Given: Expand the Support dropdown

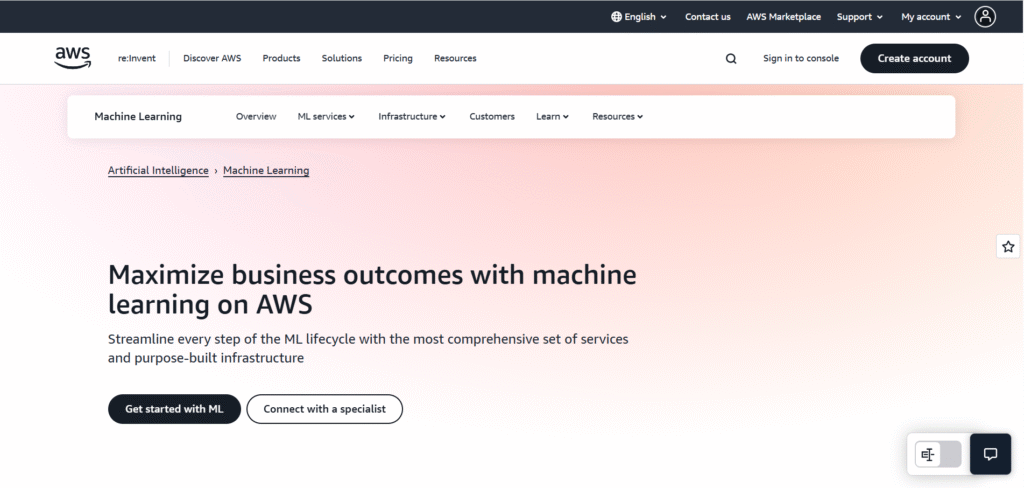Looking at the screenshot, I should pyautogui.click(x=860, y=17).
